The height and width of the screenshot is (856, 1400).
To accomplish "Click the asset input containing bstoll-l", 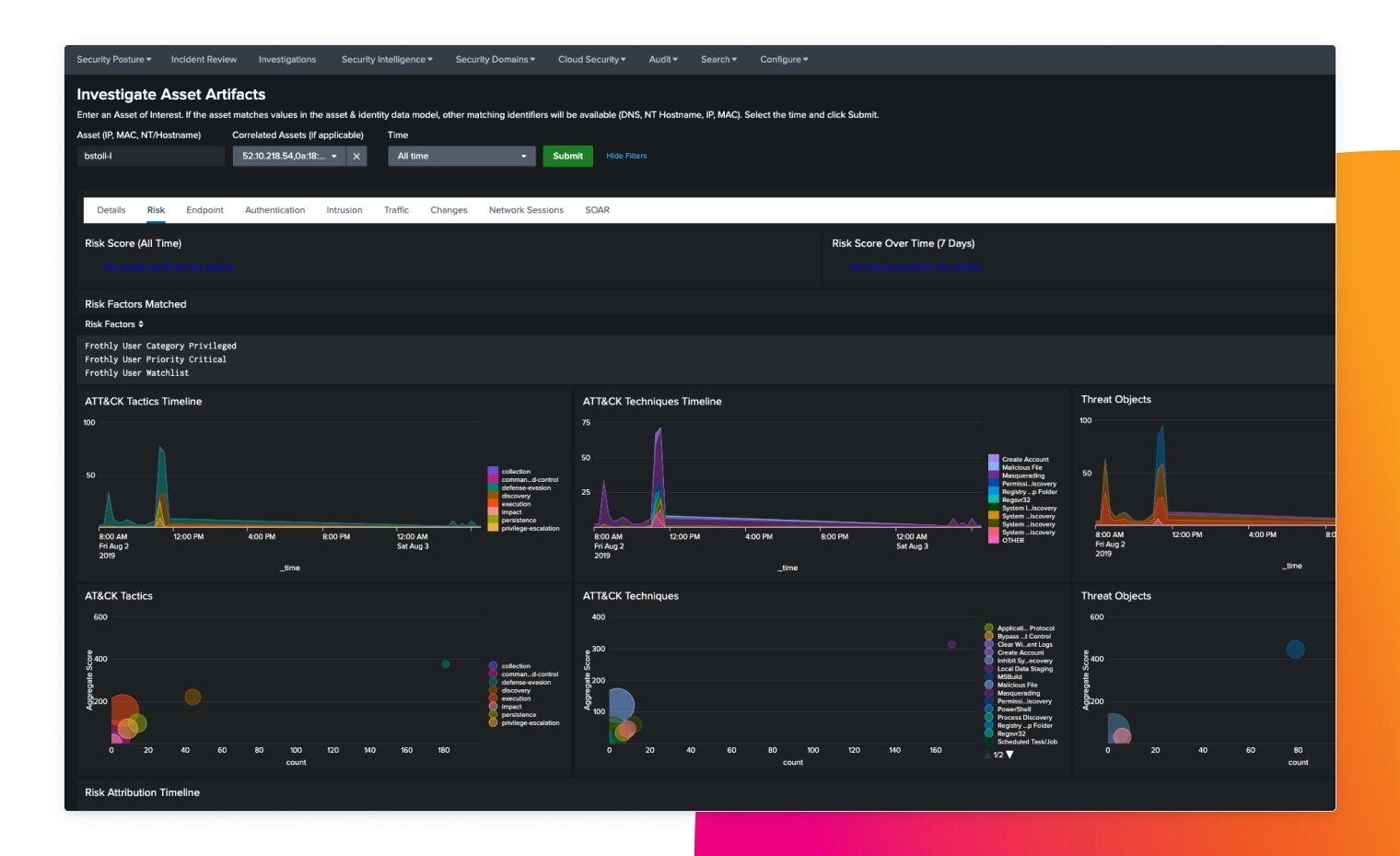I will click(150, 156).
